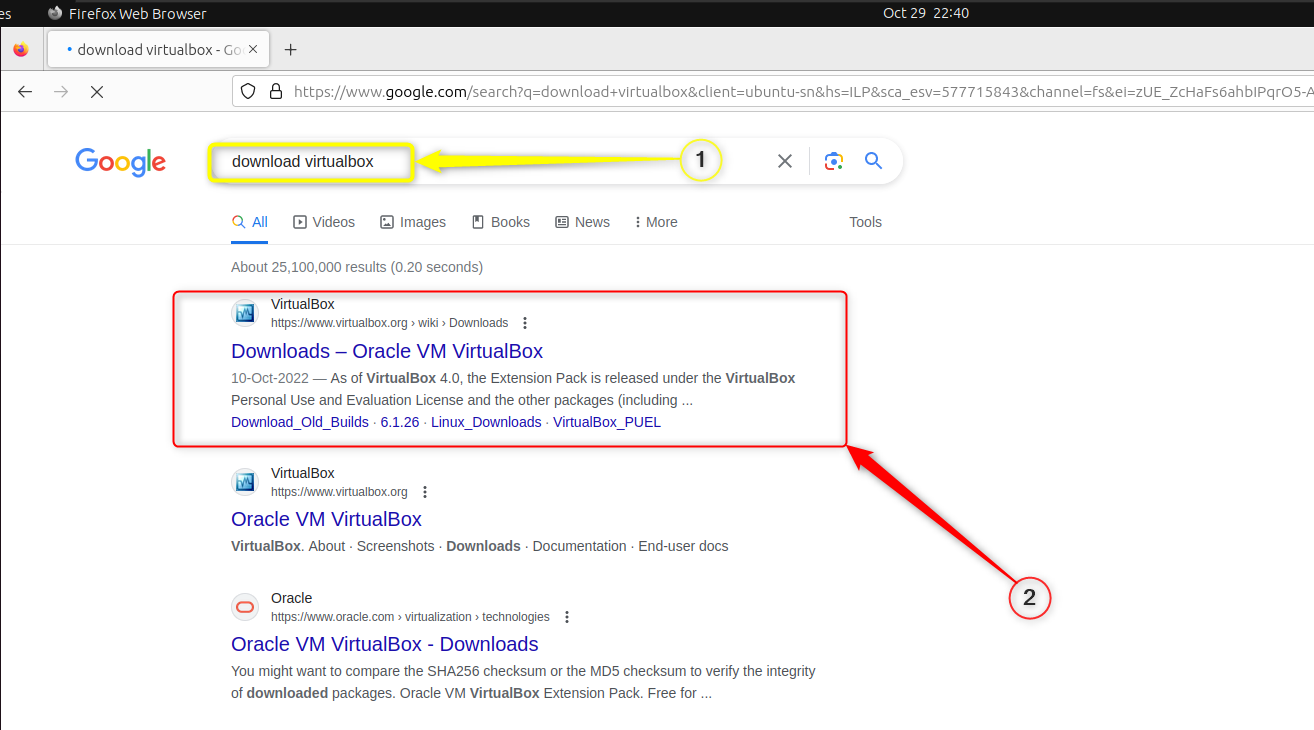Switch to the Images results tab
The height and width of the screenshot is (730, 1314).
click(x=413, y=222)
